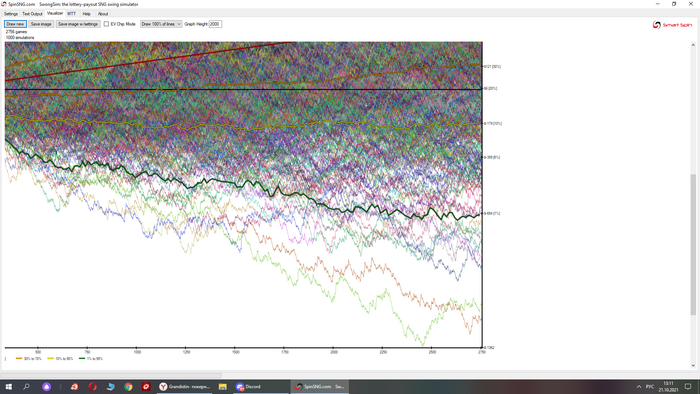Click the 2756 games label

coord(17,32)
